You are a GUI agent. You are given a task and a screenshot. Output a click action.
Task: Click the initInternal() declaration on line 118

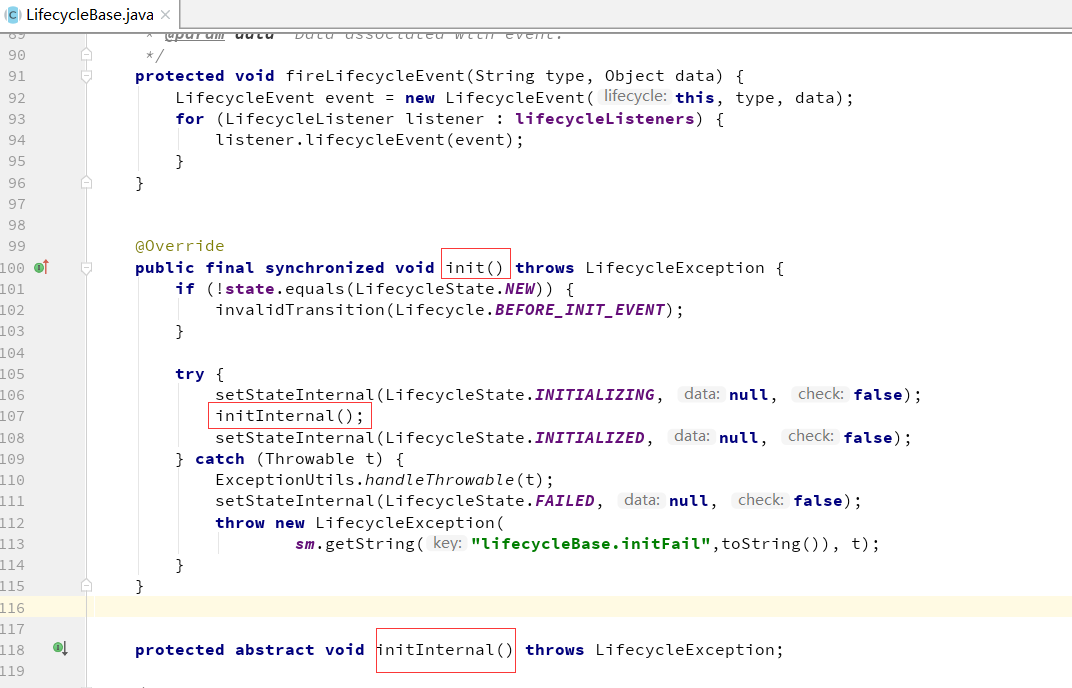coord(445,650)
